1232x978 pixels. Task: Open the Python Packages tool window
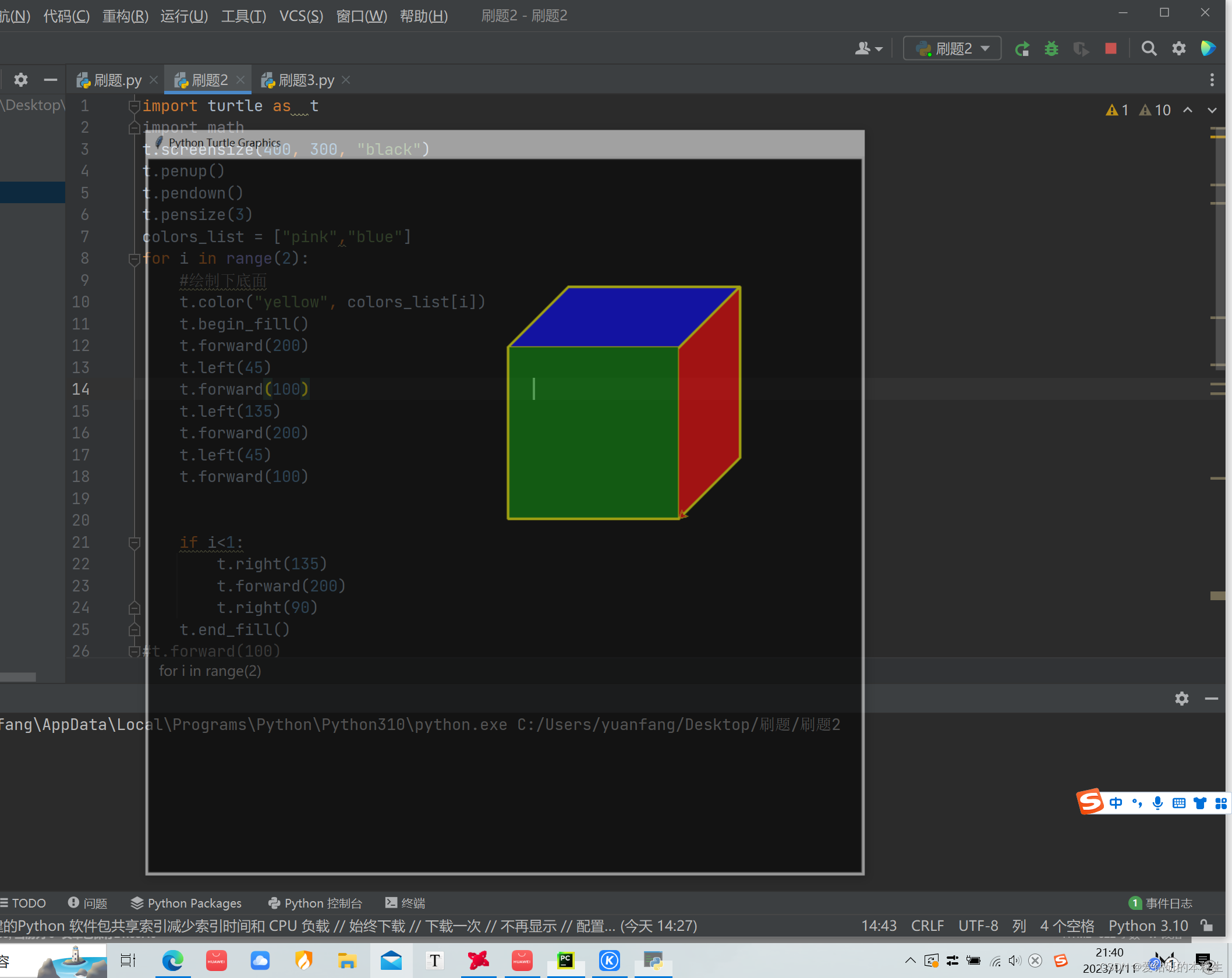click(x=186, y=903)
